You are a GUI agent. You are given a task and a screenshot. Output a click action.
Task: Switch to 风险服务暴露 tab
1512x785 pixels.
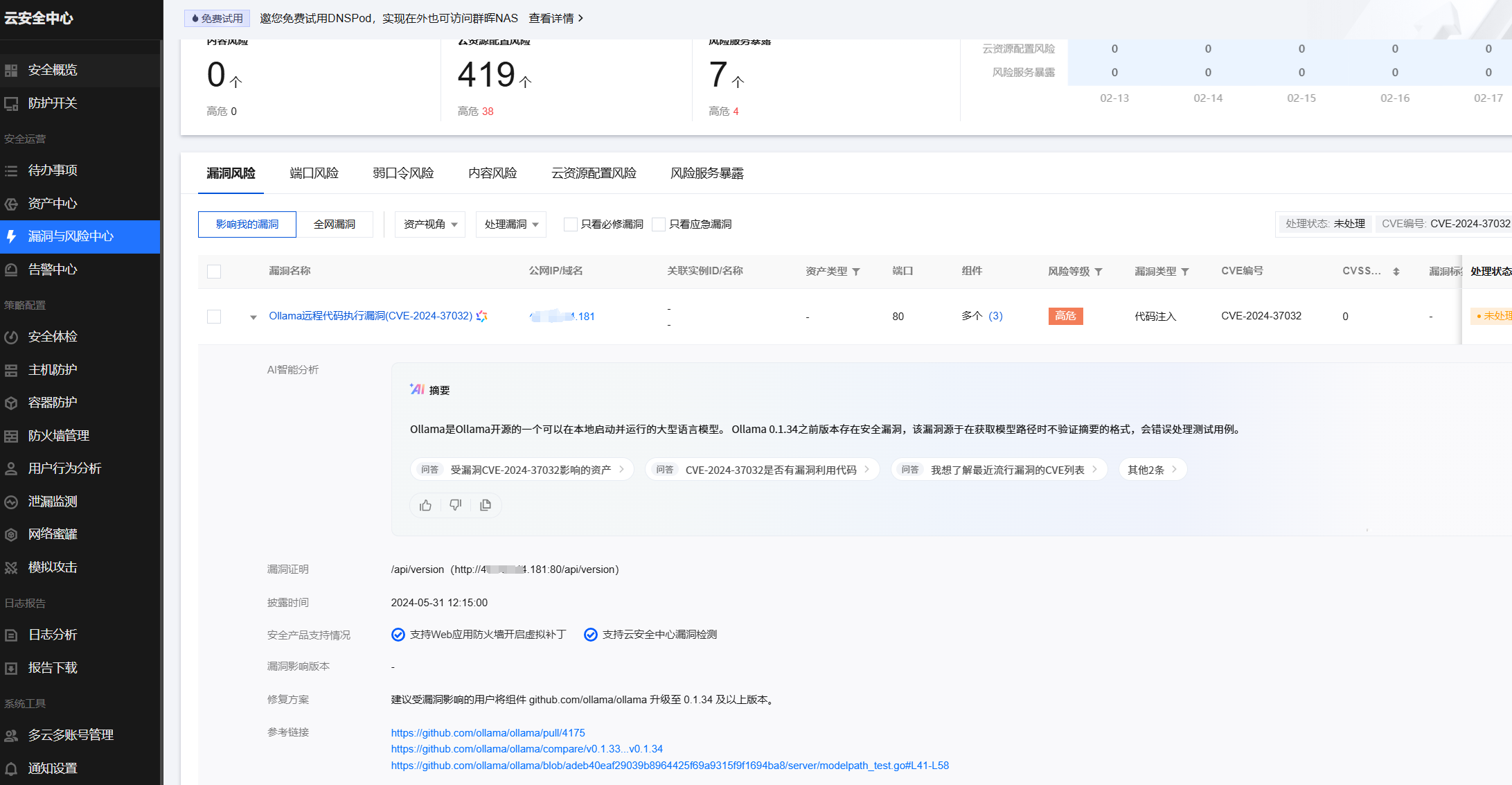tap(707, 173)
